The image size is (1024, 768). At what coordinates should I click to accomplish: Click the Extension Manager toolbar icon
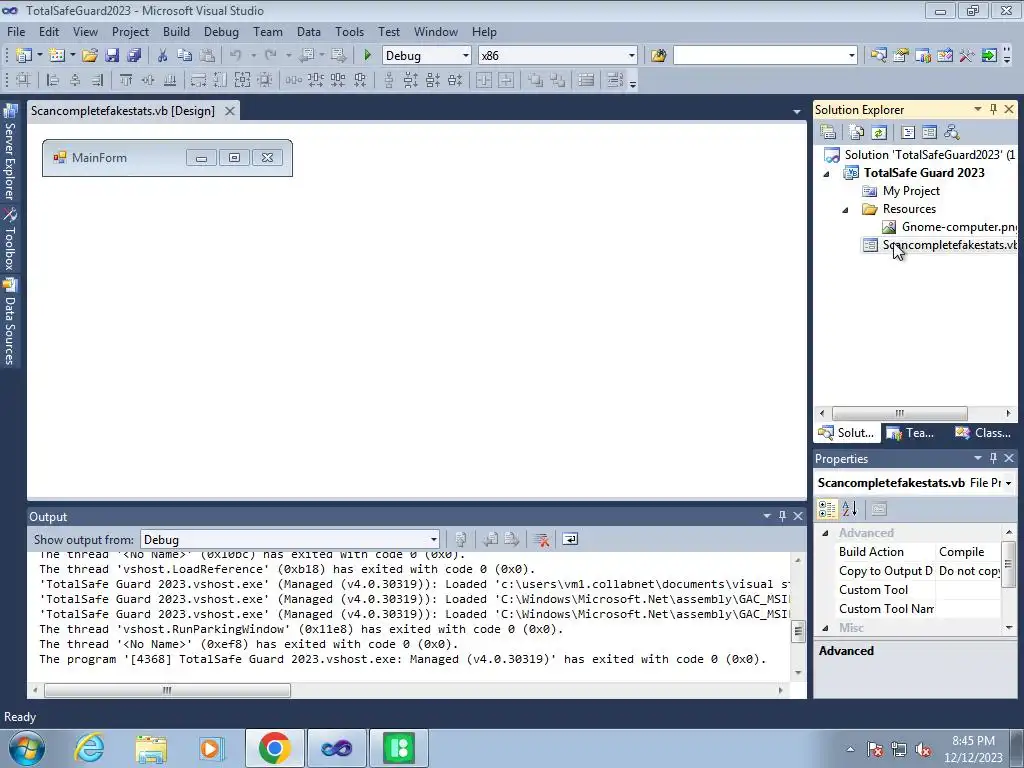(x=989, y=56)
